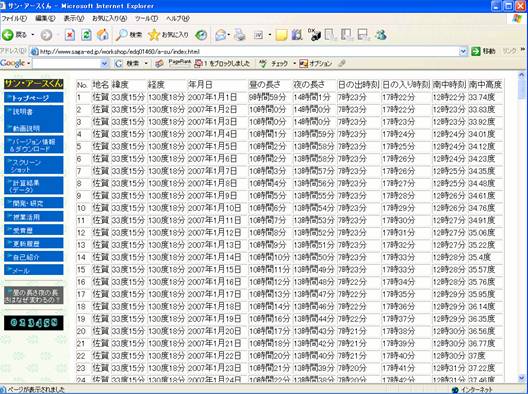528x394 pixels.
Task: Open the ツール(T) menu
Action: pos(146,19)
